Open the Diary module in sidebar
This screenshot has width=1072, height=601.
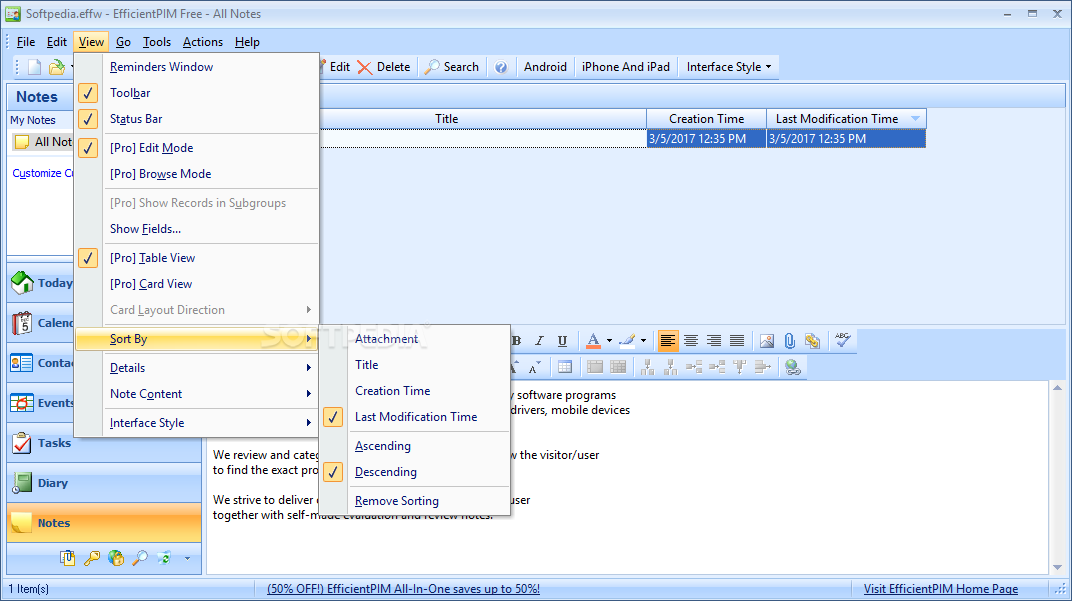tap(104, 483)
